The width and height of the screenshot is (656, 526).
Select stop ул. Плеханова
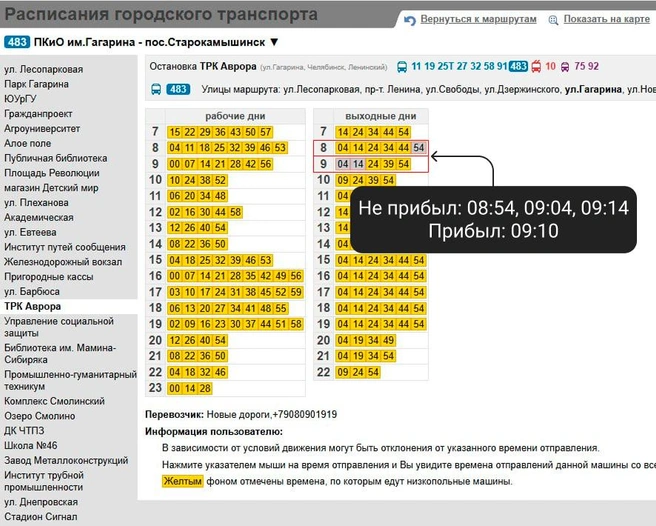tap(36, 203)
